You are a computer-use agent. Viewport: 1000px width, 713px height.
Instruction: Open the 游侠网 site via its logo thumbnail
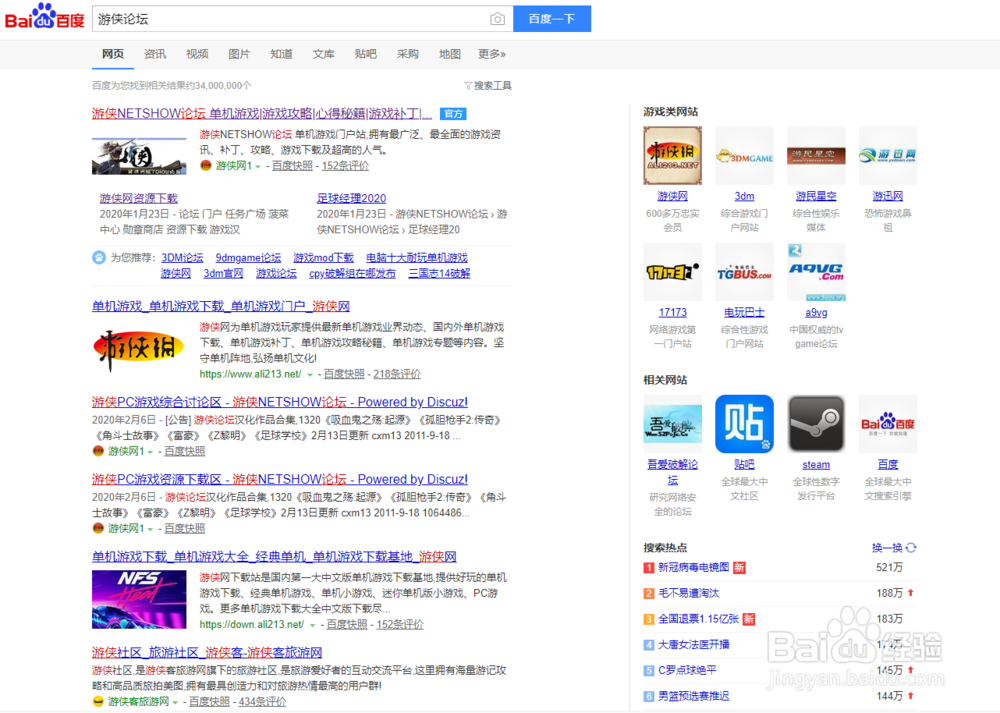pos(672,155)
